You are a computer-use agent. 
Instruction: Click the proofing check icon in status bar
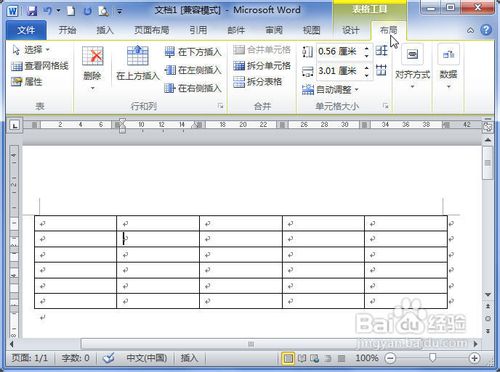[x=109, y=358]
